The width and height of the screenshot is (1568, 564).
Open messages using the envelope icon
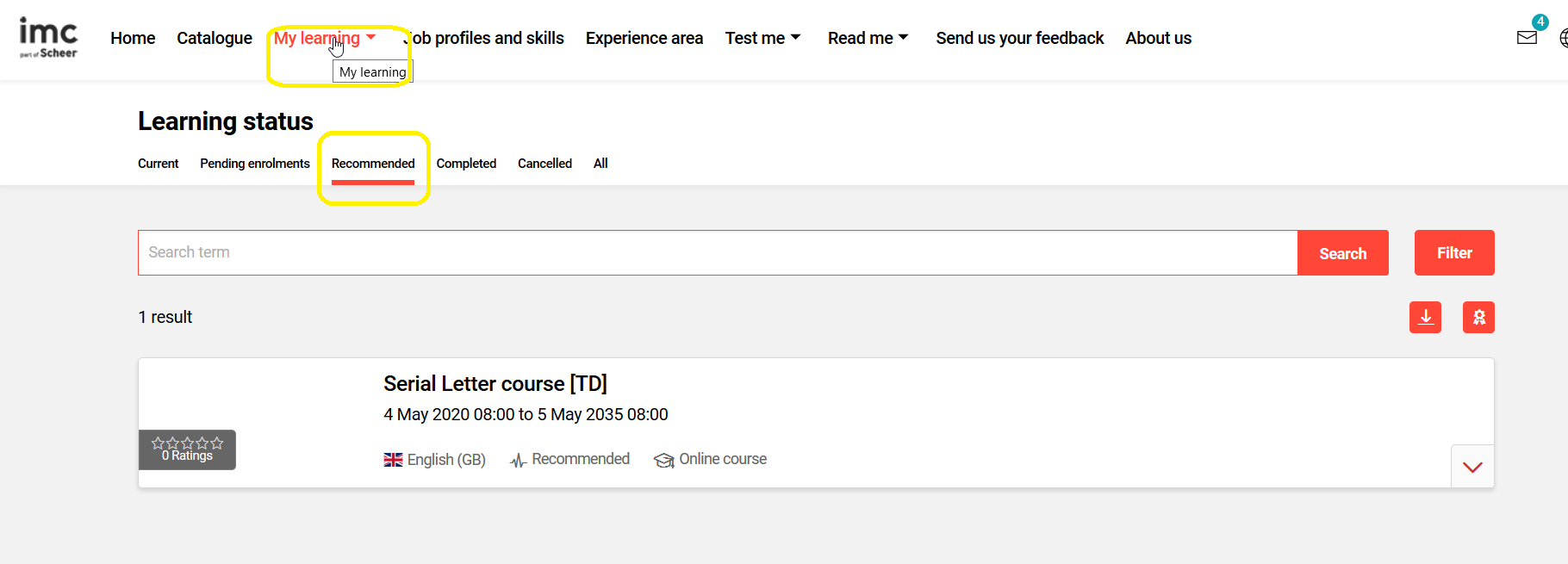1527,38
